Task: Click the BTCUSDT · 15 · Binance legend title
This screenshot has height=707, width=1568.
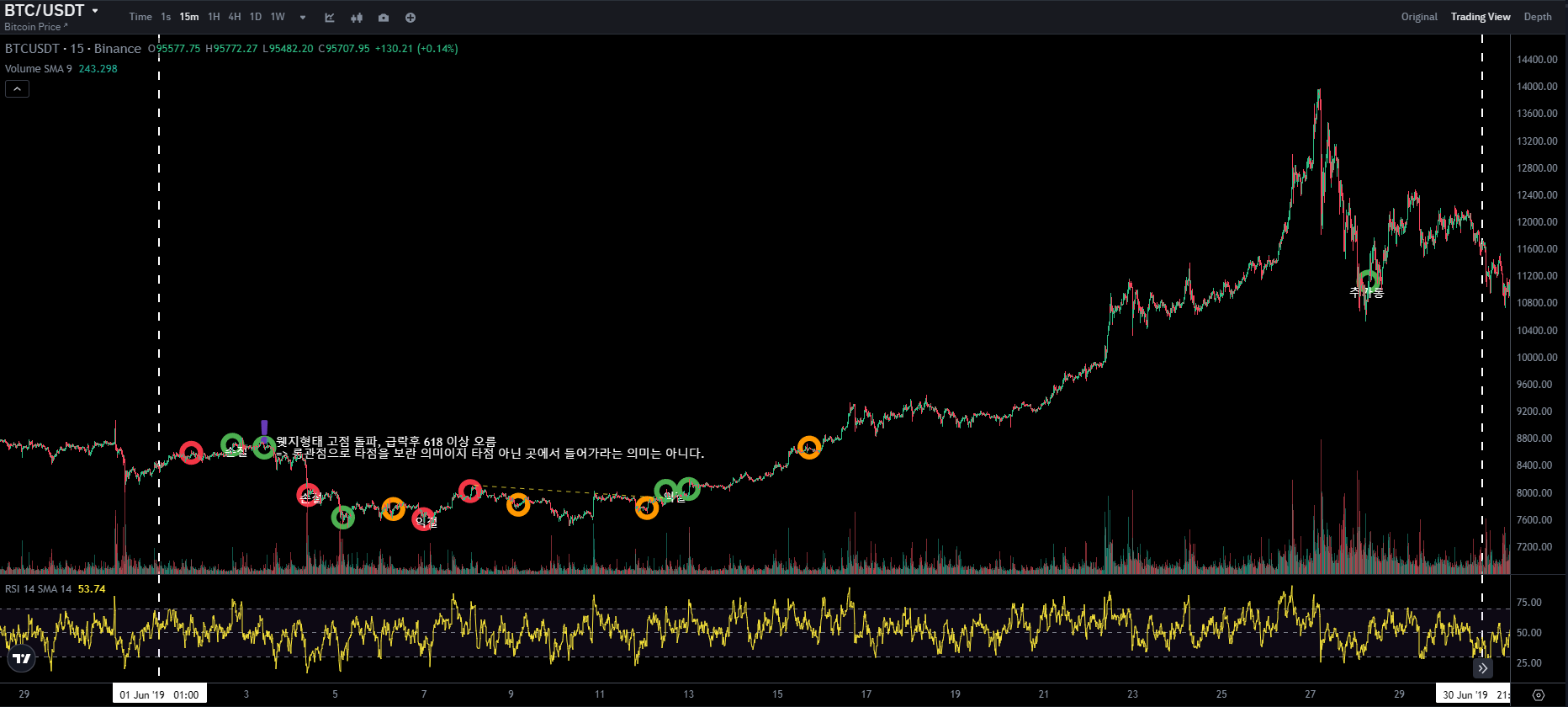Action: coord(73,49)
